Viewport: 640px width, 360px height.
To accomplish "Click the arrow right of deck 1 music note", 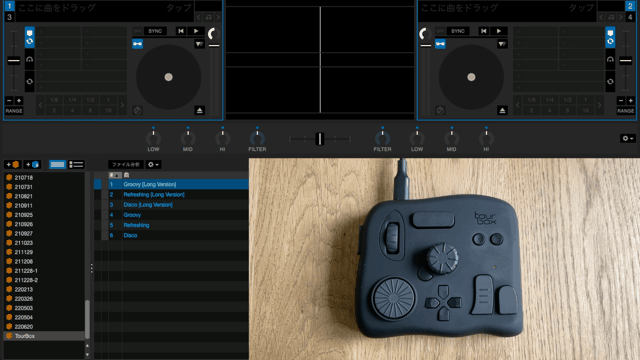I will pyautogui.click(x=218, y=17).
